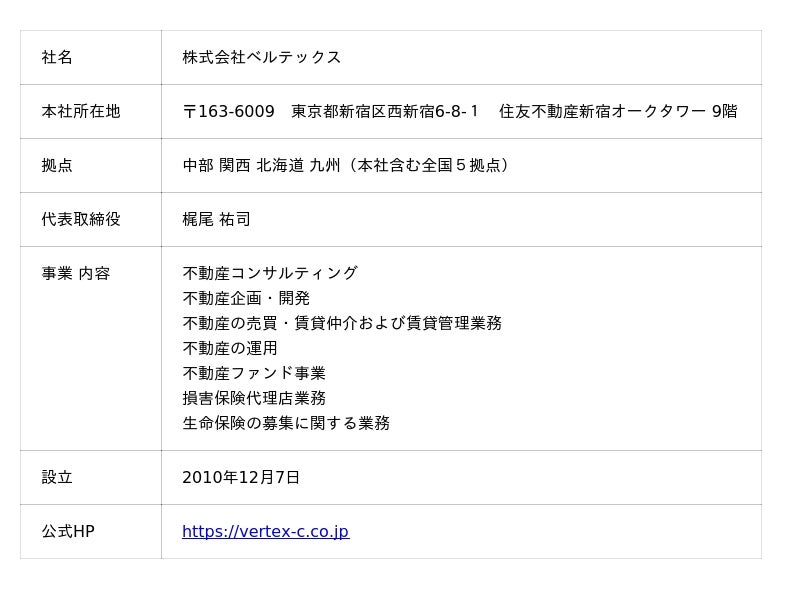800x589 pixels.
Task: Click the 不動産コンサルティング line
Action: 269,273
